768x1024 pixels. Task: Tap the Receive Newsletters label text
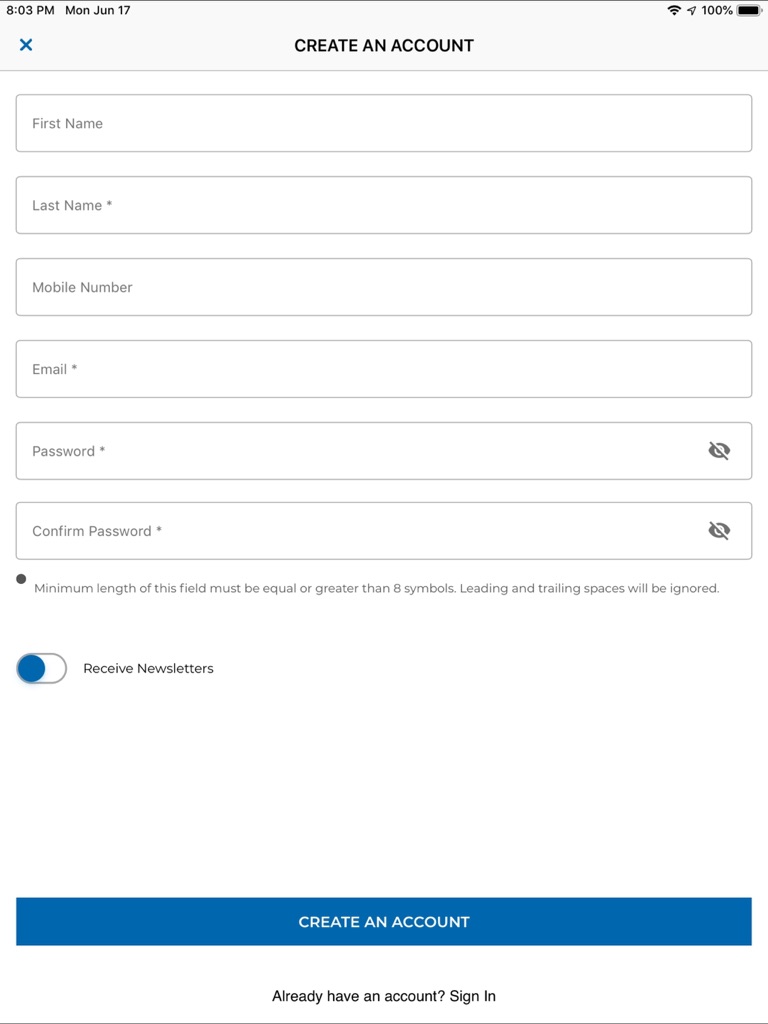pos(148,669)
